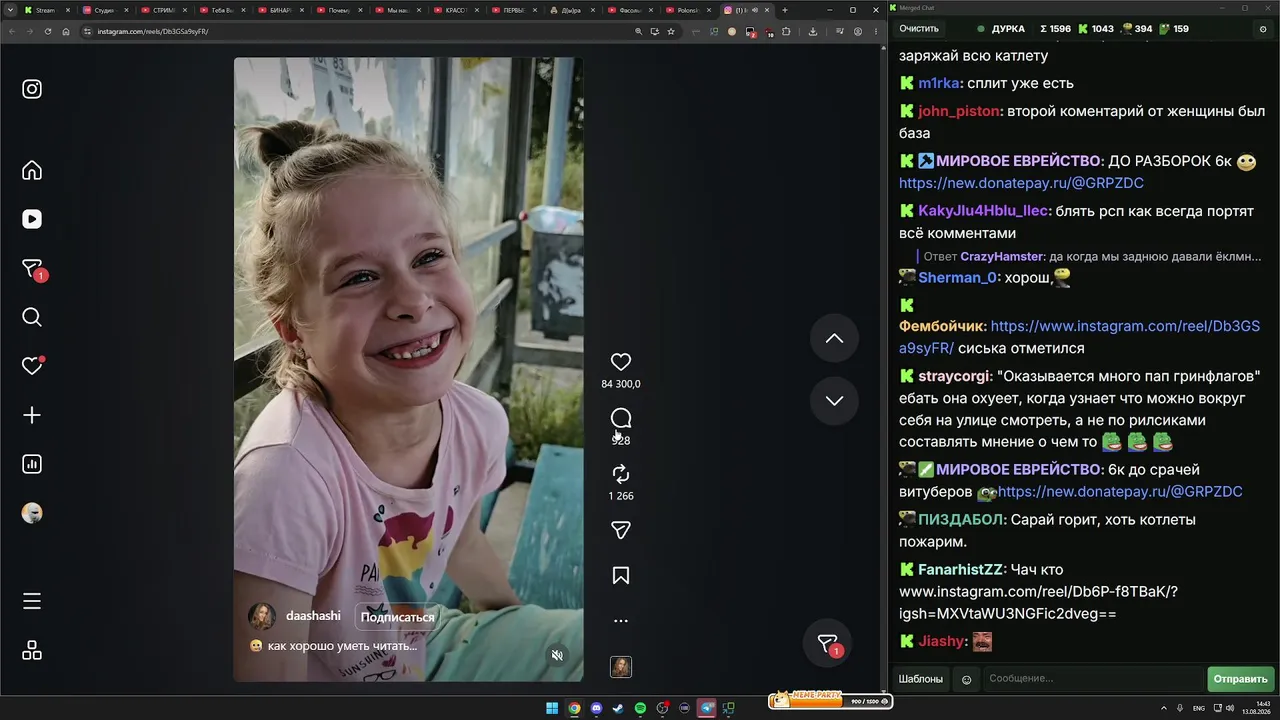Follow daashashi with the Подписаться button

pos(398,617)
